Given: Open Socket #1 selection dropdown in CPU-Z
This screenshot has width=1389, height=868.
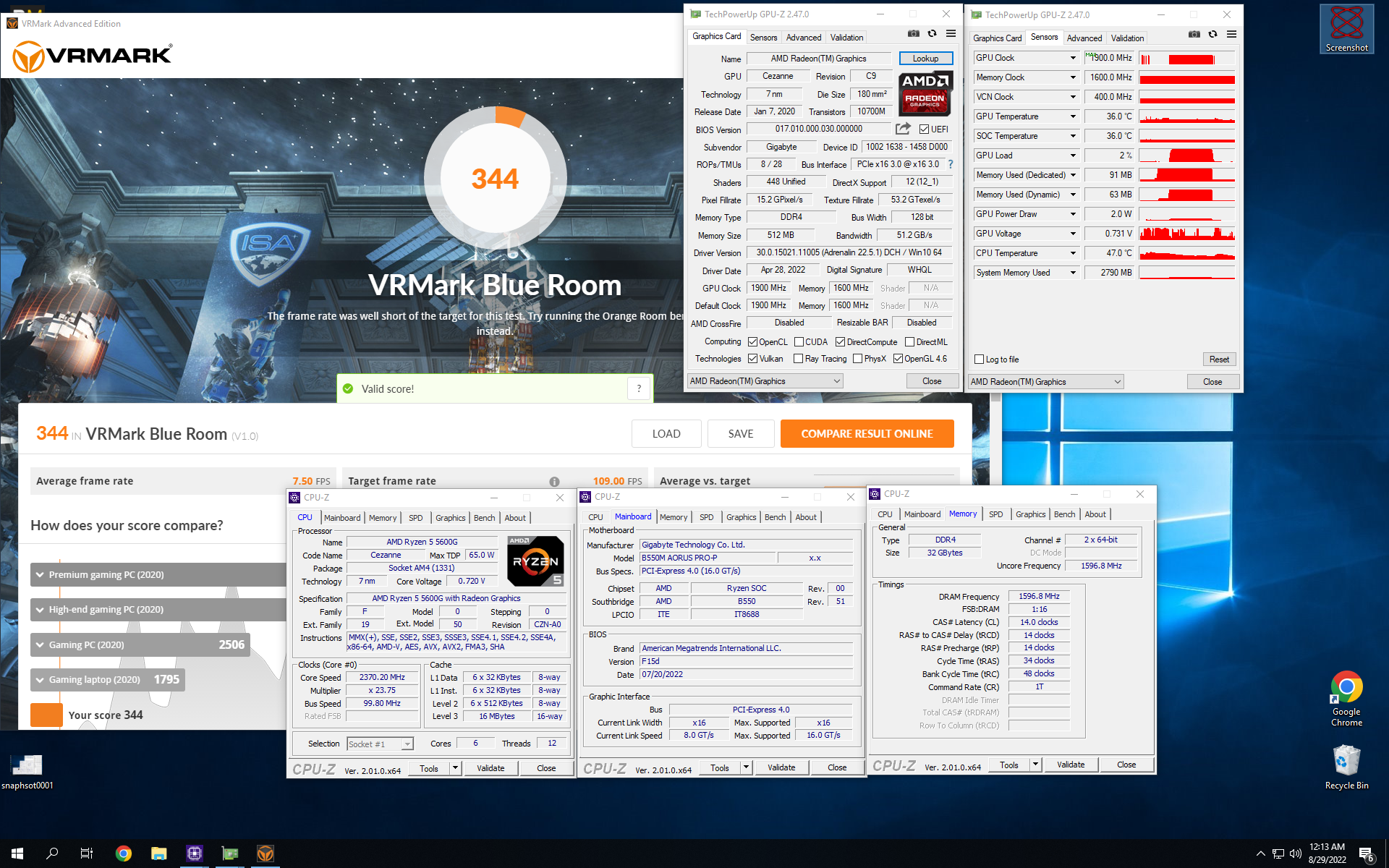Looking at the screenshot, I should click(379, 744).
